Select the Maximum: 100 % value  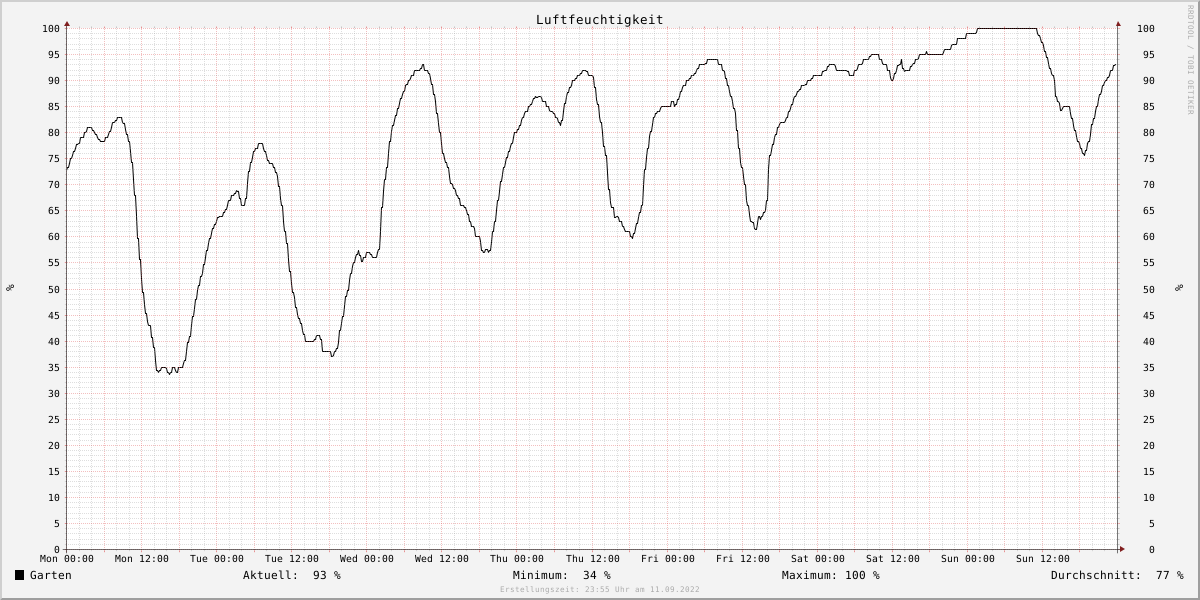(x=831, y=575)
